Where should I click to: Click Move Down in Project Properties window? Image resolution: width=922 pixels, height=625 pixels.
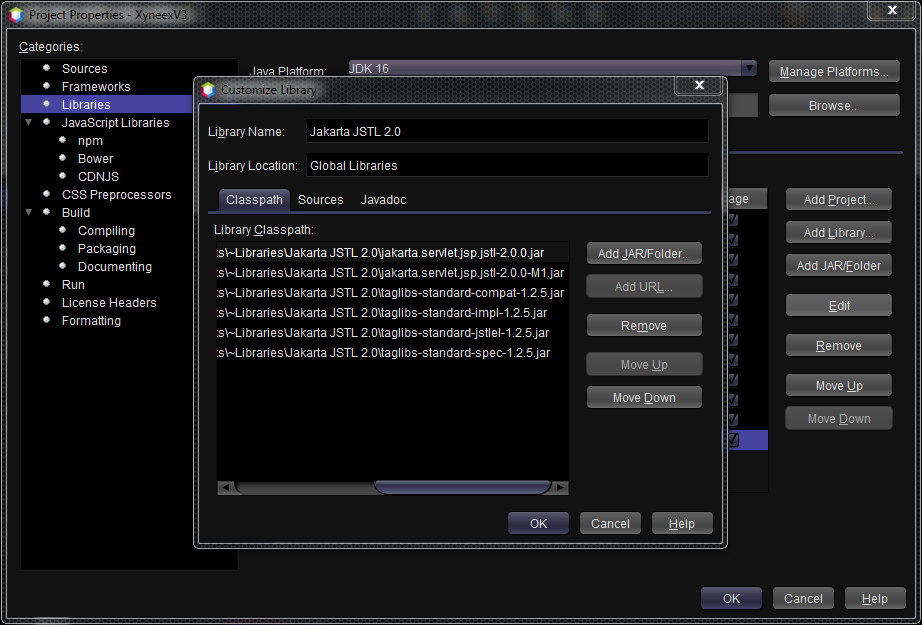839,418
